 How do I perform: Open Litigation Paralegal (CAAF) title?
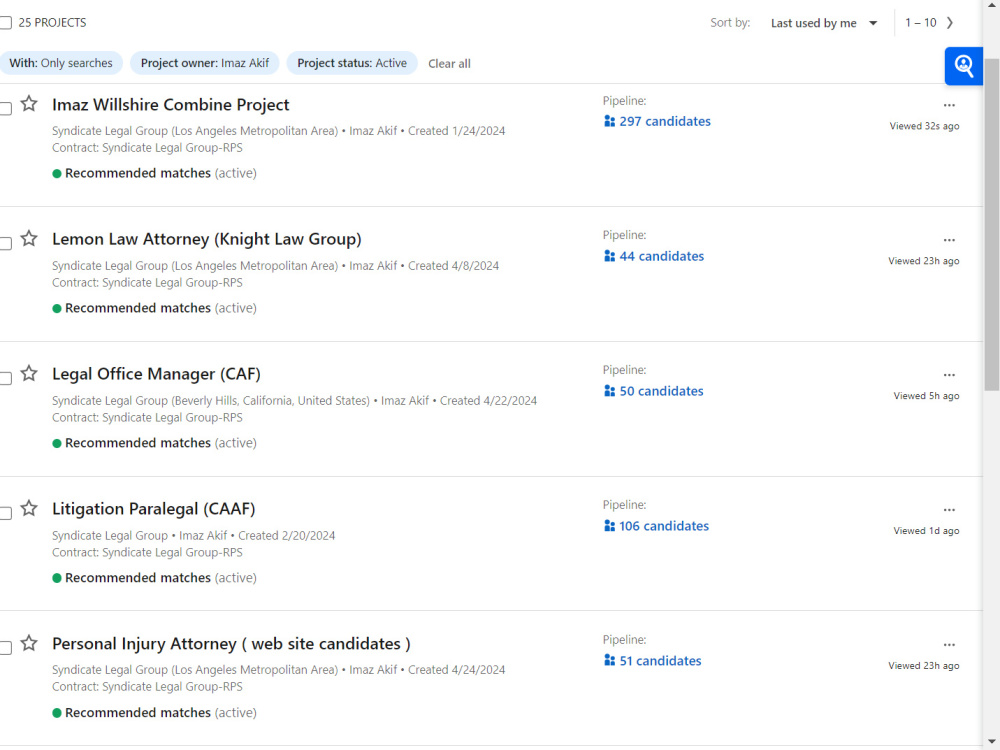coord(154,509)
